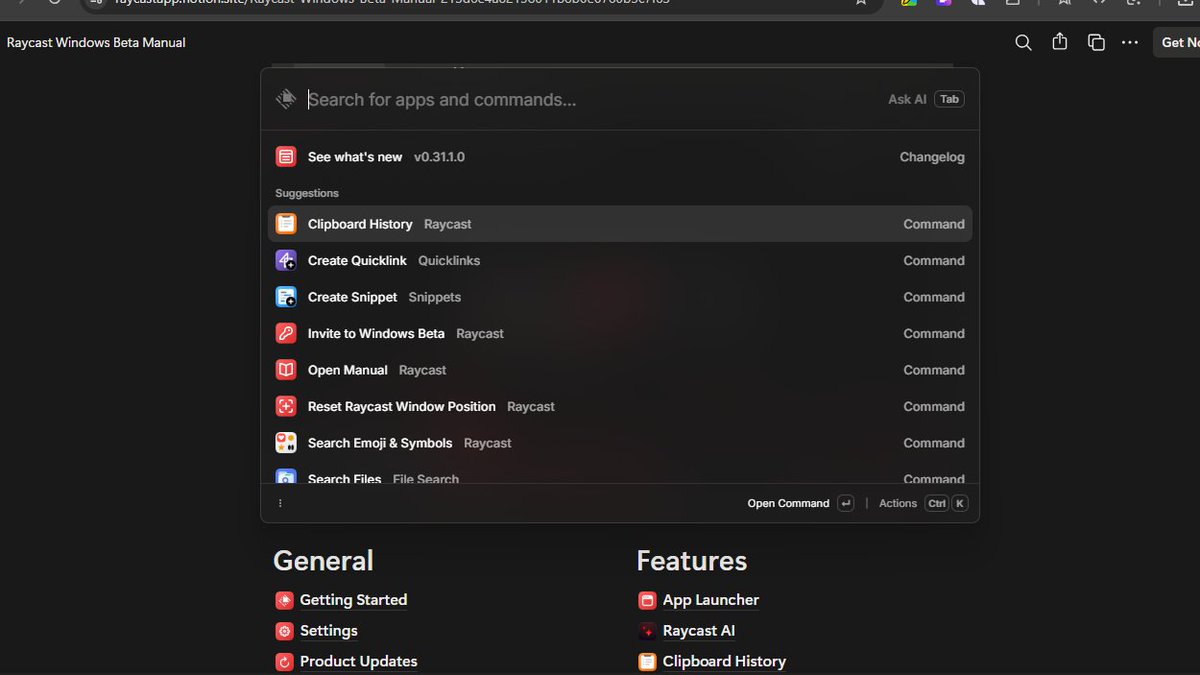Select Invite to Windows Beta command
Screen dimensions: 1200x675
pyautogui.click(x=620, y=333)
